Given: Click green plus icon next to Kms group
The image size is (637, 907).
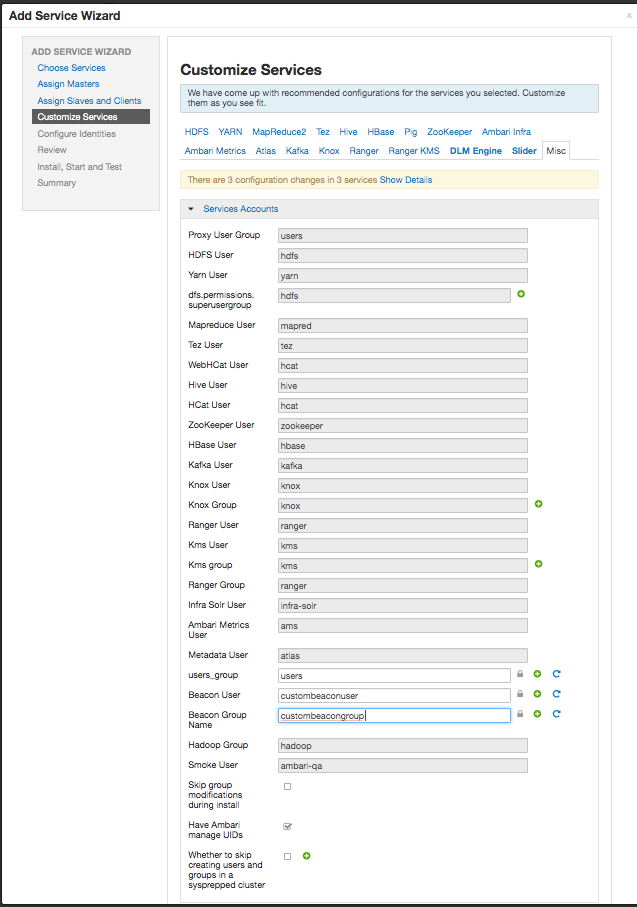Looking at the screenshot, I should tap(538, 564).
